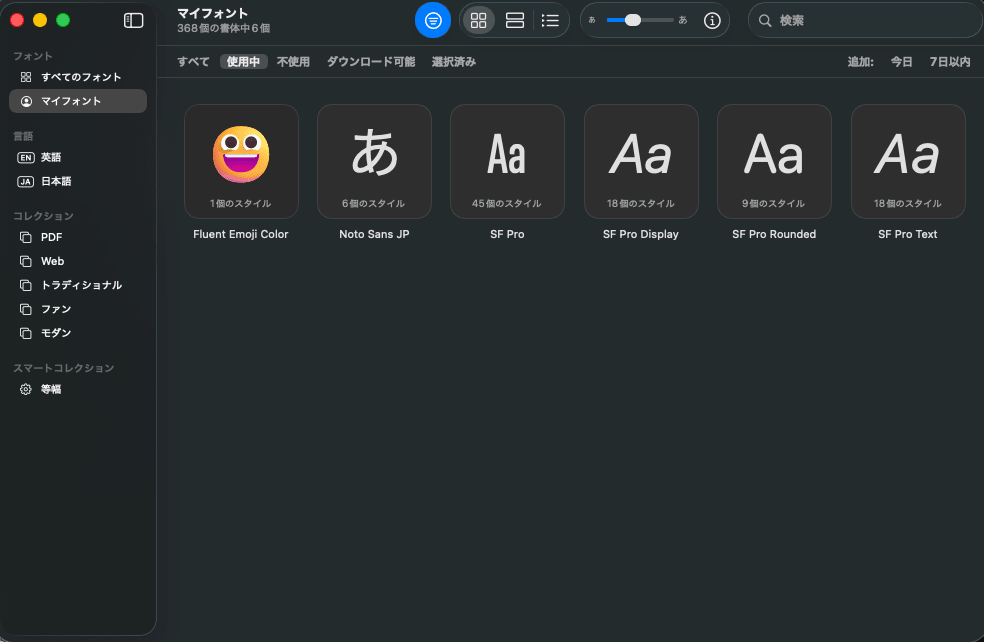Enable the 不使用 filter
984x642 pixels.
click(x=291, y=61)
